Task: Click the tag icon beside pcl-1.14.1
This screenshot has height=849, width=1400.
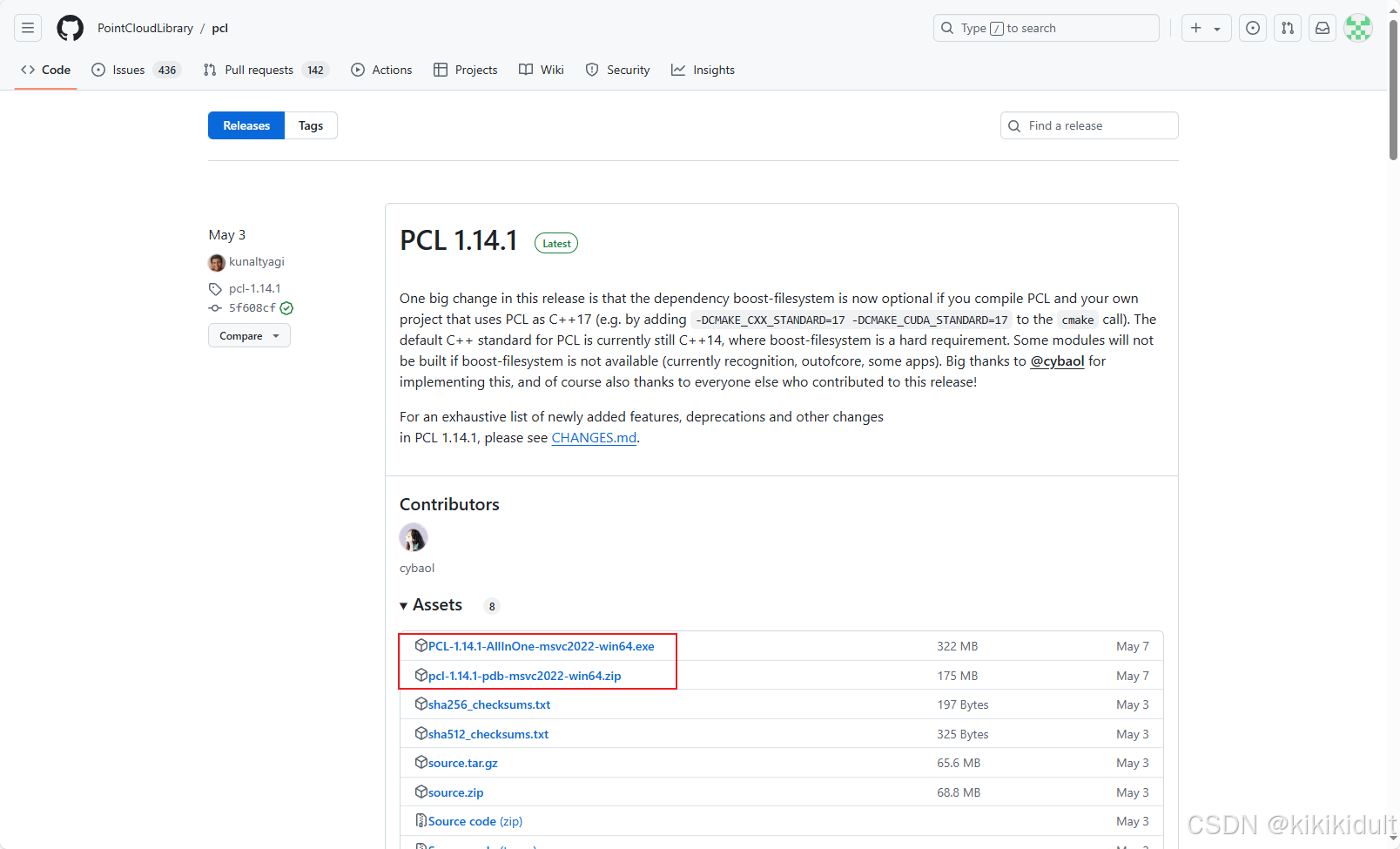Action: pos(215,289)
